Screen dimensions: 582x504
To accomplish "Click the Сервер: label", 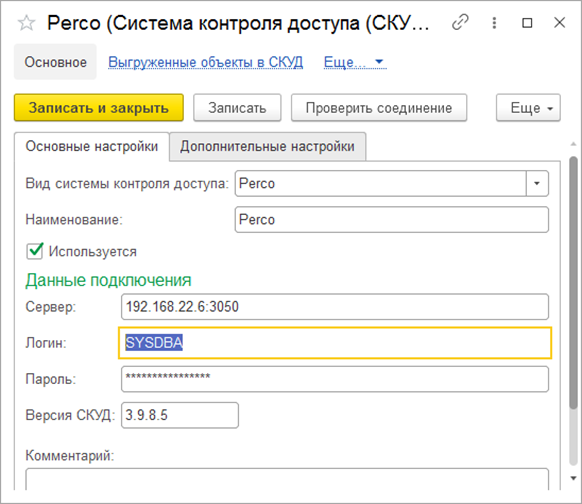I will (x=51, y=307).
